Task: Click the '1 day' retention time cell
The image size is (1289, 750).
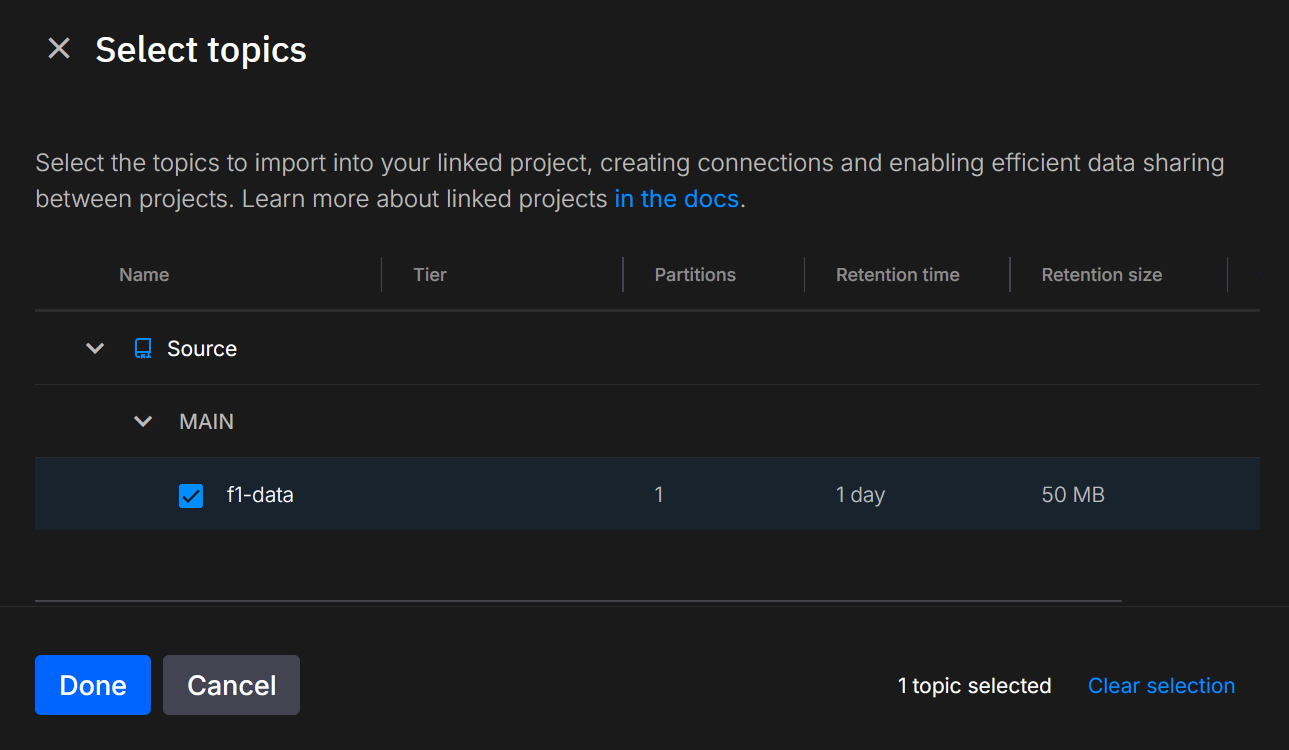Action: [x=860, y=495]
